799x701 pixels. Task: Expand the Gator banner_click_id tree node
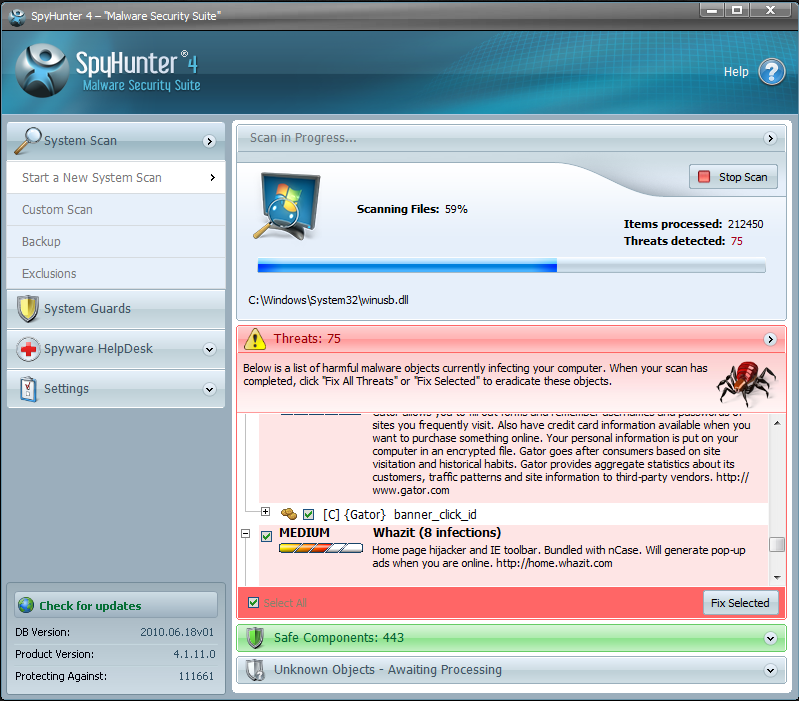click(265, 511)
